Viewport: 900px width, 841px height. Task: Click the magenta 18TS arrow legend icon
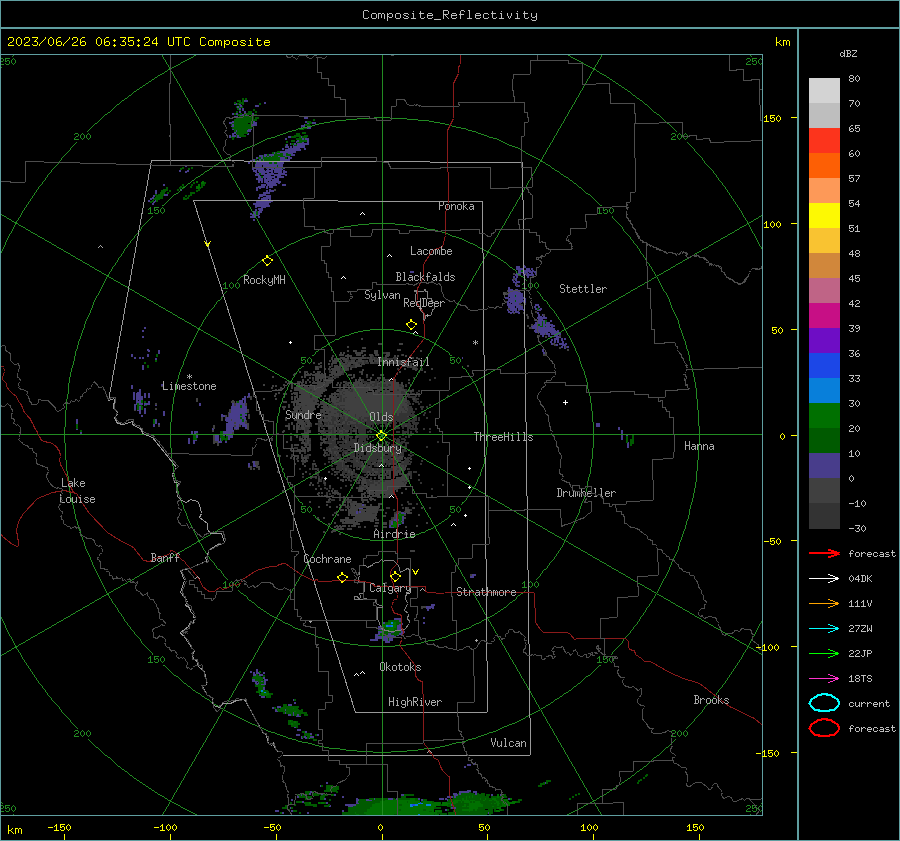pos(824,679)
